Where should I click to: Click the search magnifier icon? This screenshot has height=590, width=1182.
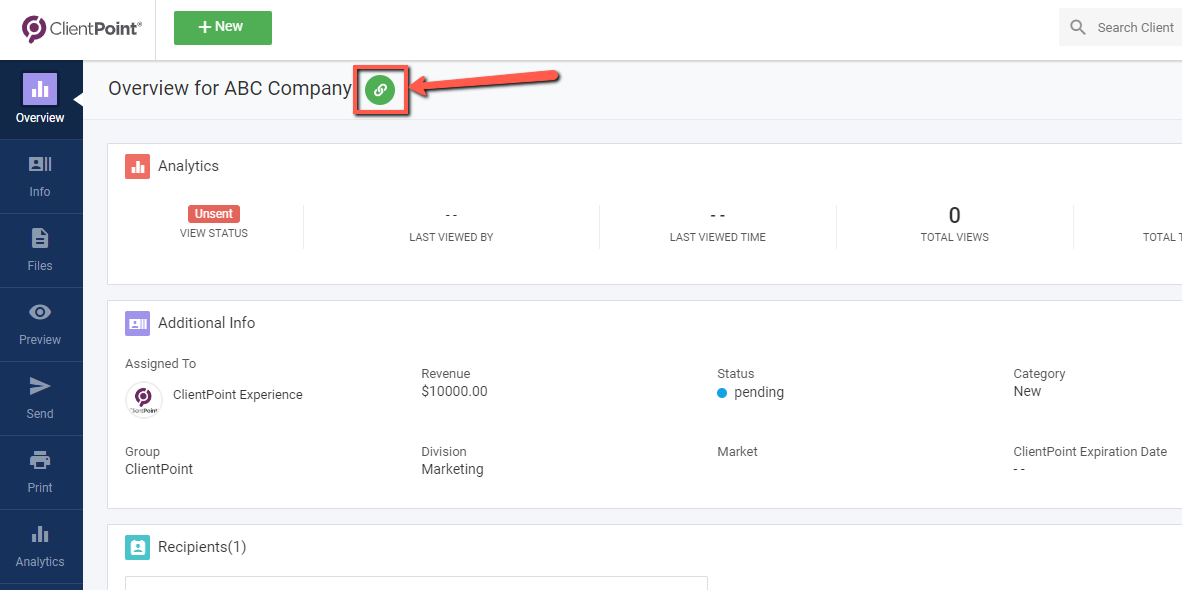1078,28
